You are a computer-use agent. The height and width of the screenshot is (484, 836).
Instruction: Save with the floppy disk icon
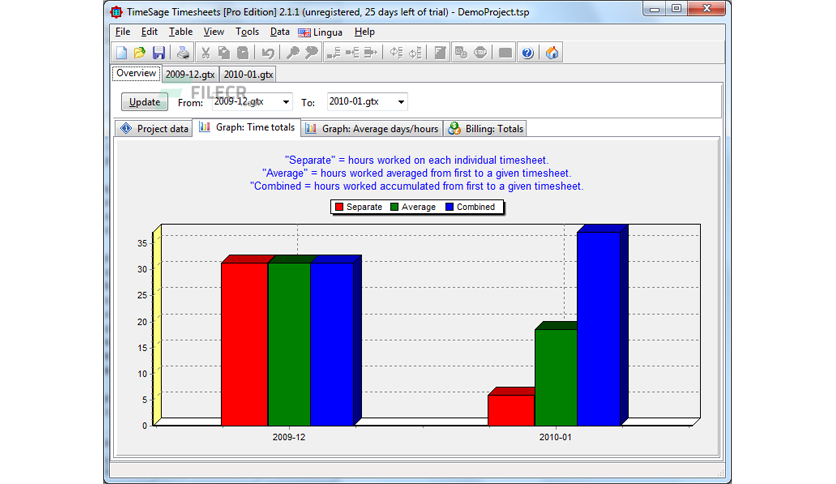coord(158,52)
